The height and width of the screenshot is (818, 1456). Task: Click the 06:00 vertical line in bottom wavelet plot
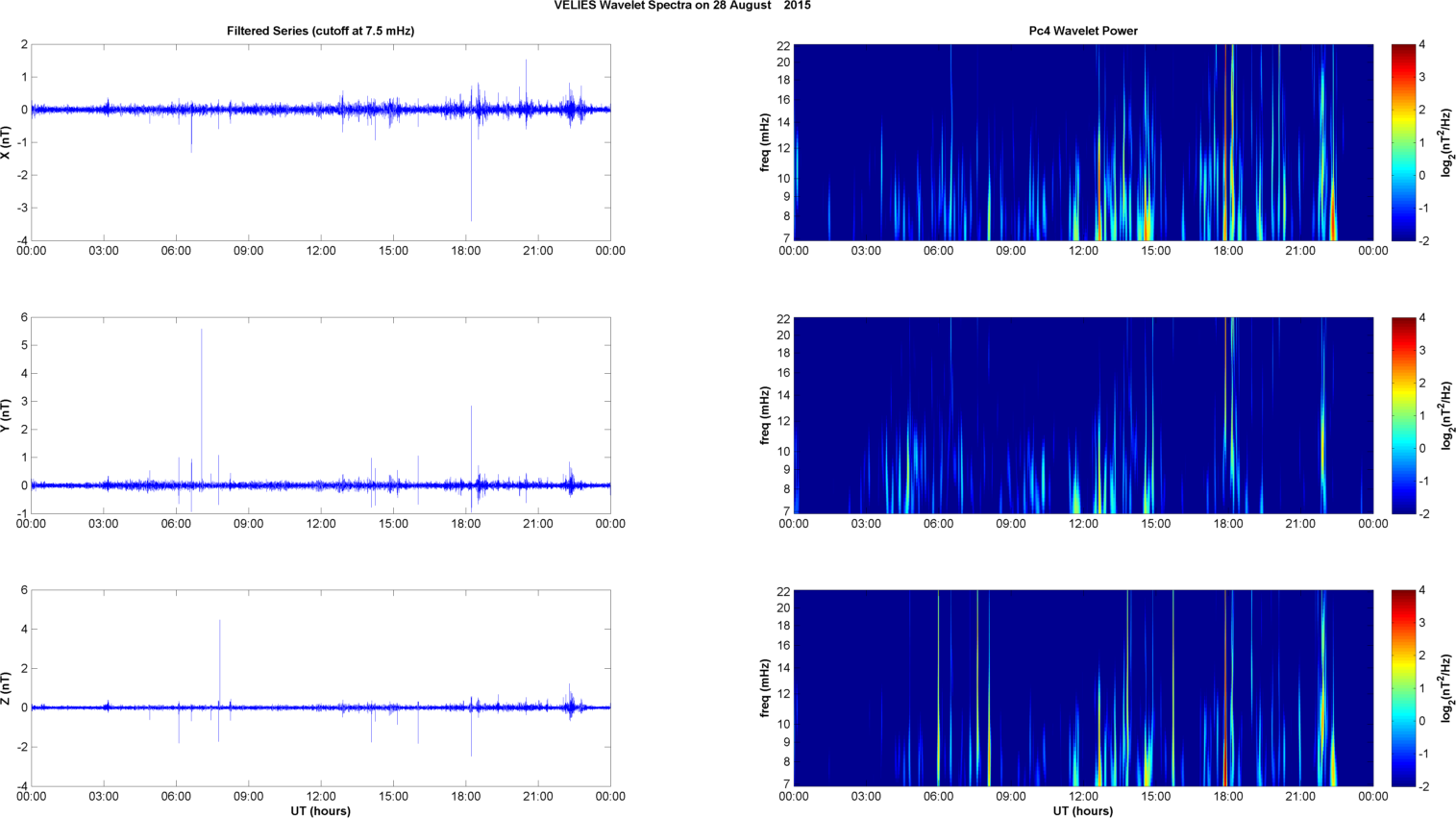(938, 688)
